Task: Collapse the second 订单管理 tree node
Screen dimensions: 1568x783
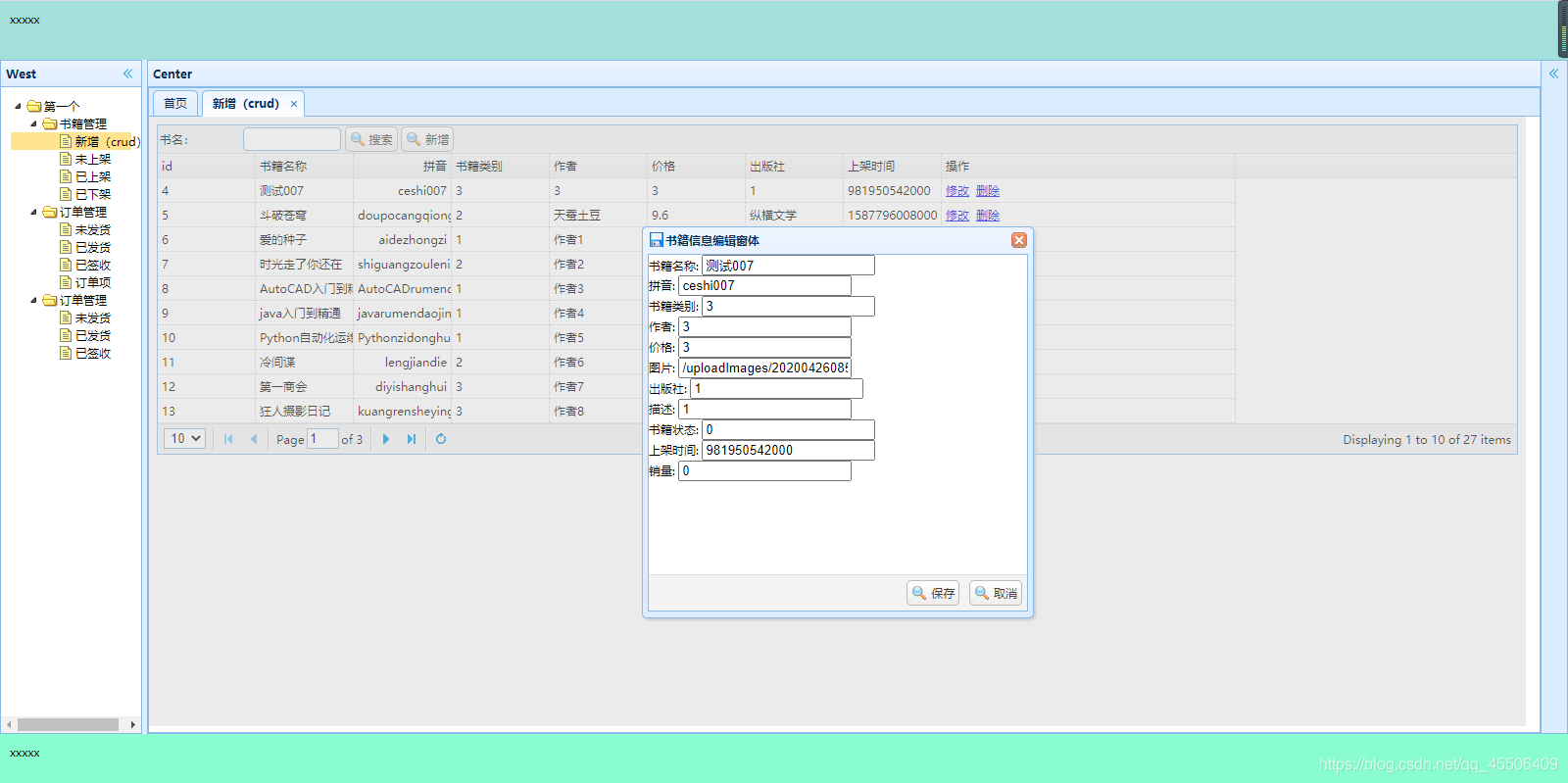Action: (33, 300)
